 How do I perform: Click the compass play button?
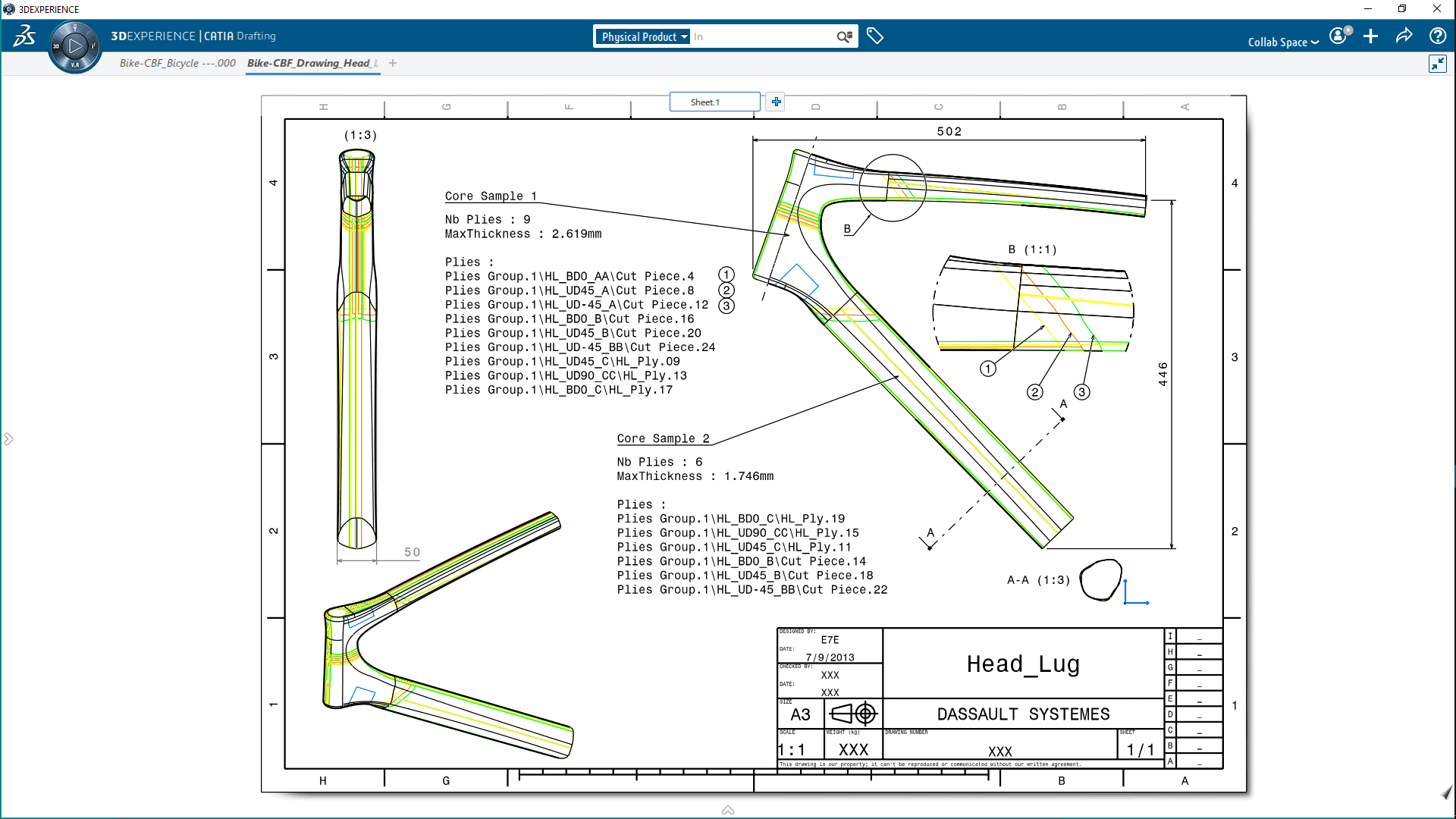(74, 46)
